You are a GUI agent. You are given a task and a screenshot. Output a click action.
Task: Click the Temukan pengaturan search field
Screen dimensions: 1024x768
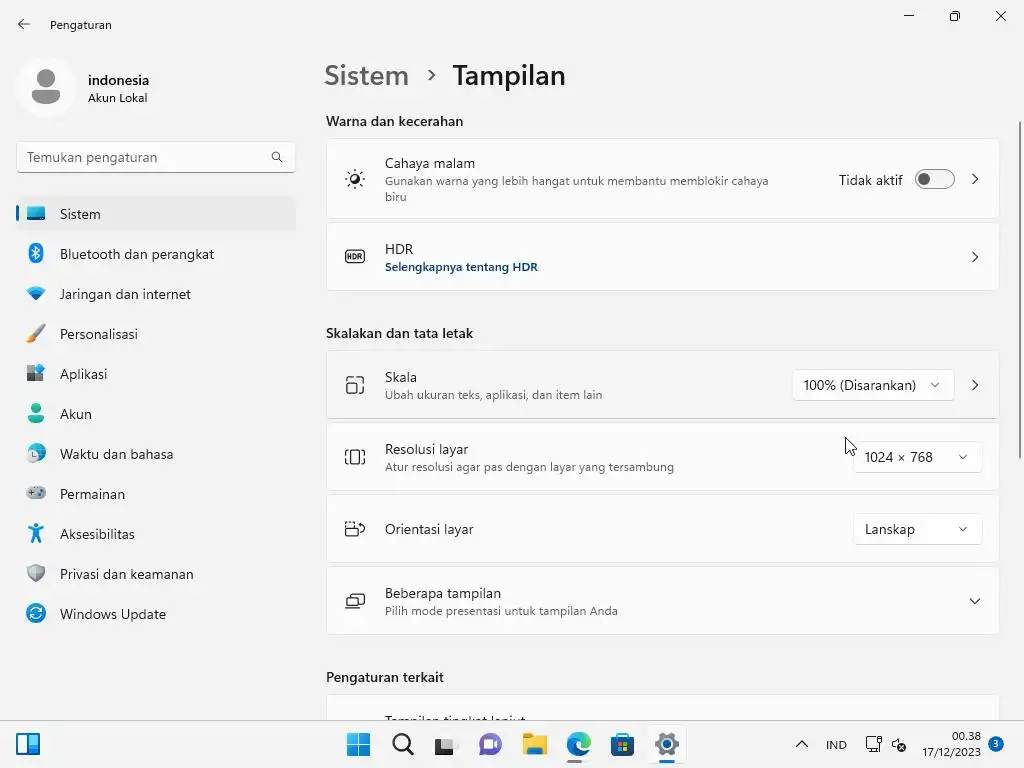click(x=156, y=157)
